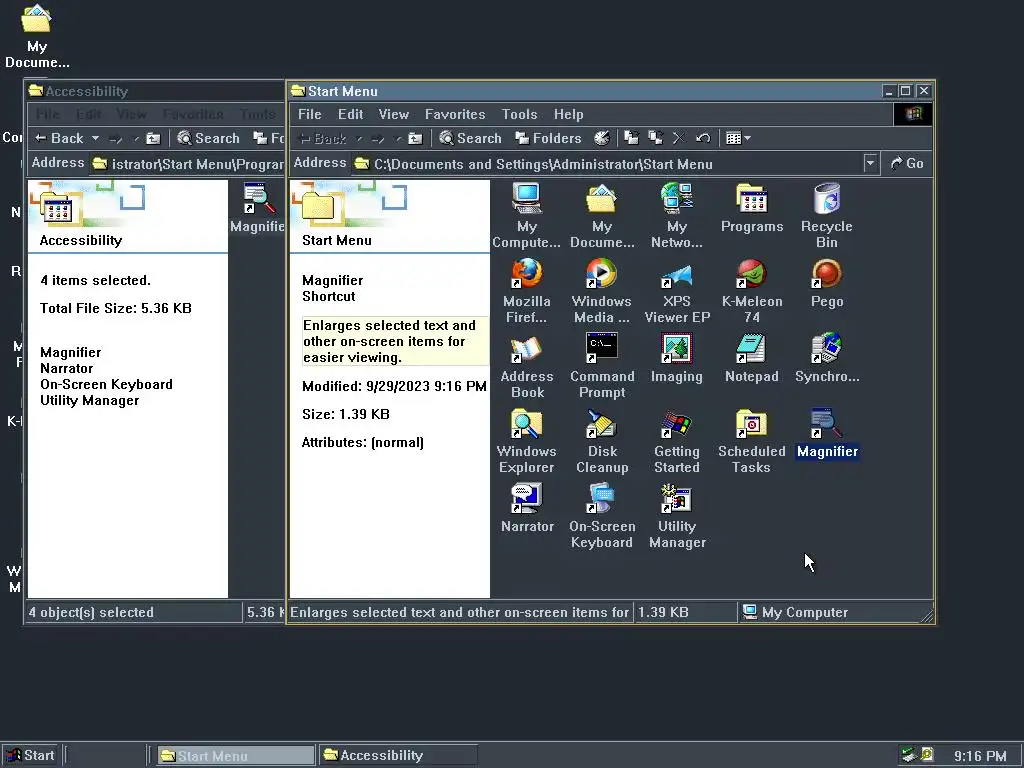
Task: Select the Pego shortcut icon
Action: click(827, 283)
